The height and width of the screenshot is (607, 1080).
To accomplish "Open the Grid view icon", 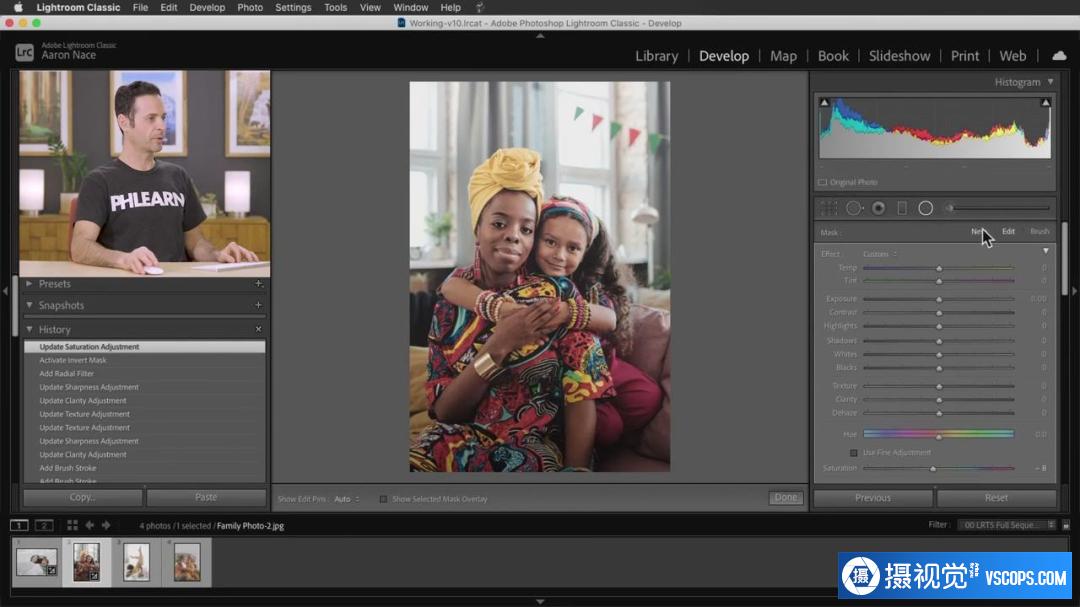I will (x=72, y=526).
